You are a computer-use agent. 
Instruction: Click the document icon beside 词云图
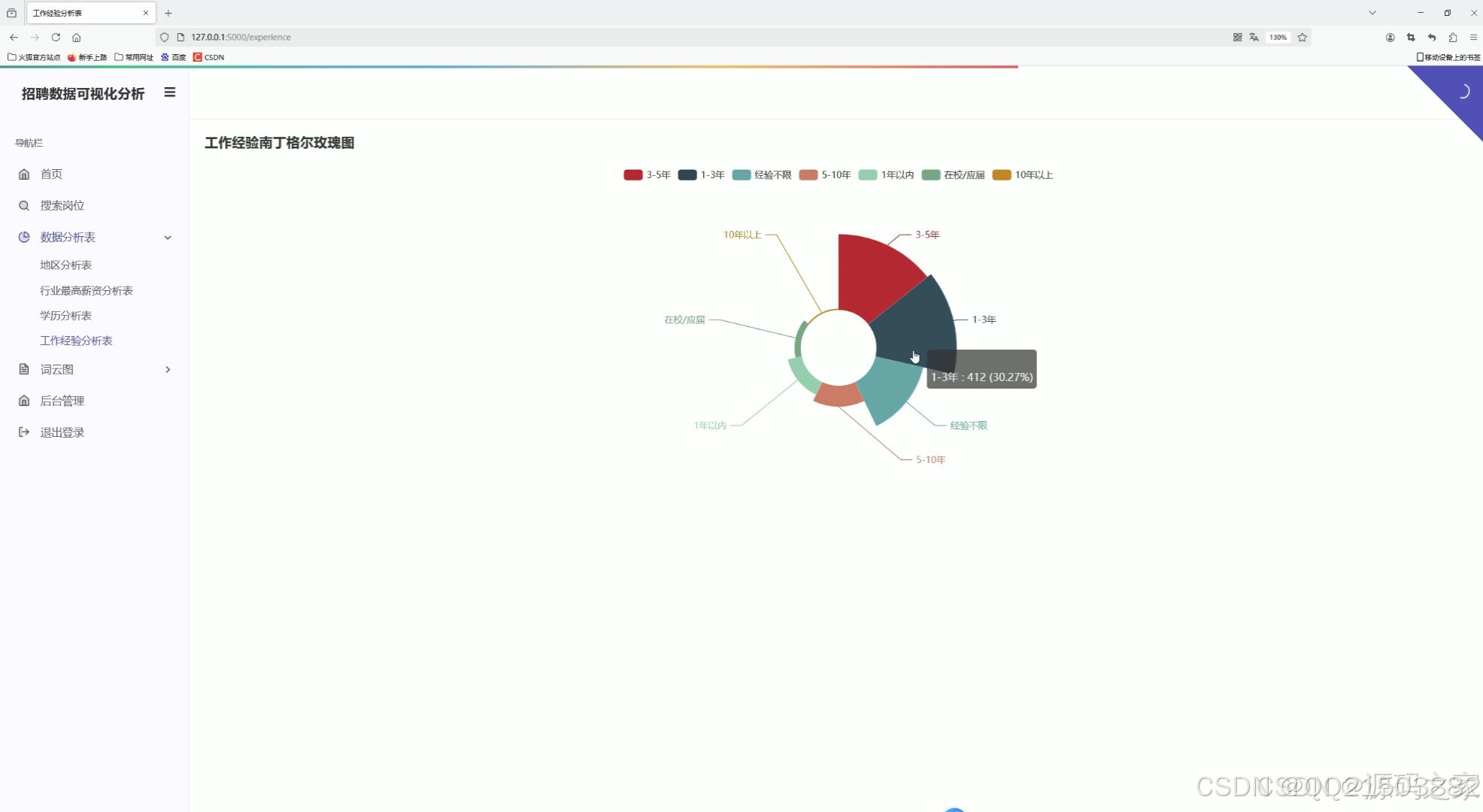coord(24,370)
